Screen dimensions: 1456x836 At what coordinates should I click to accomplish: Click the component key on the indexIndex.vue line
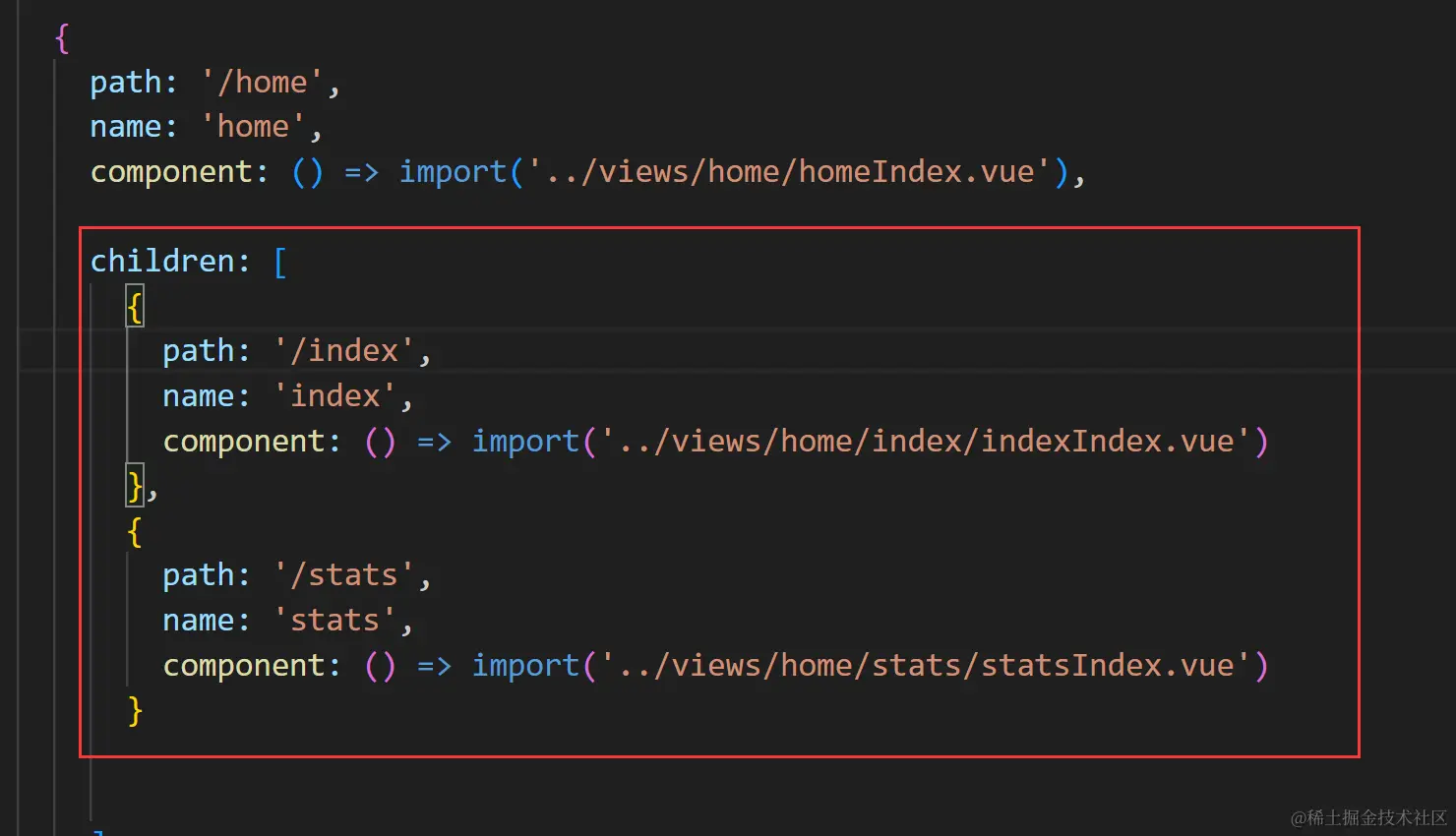tap(244, 442)
